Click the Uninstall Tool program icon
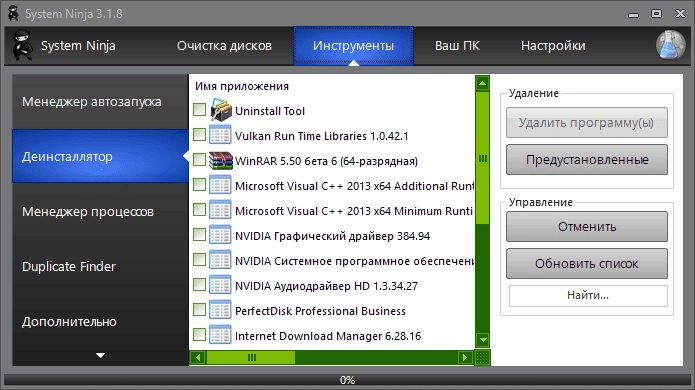695x390 pixels. pyautogui.click(x=221, y=110)
